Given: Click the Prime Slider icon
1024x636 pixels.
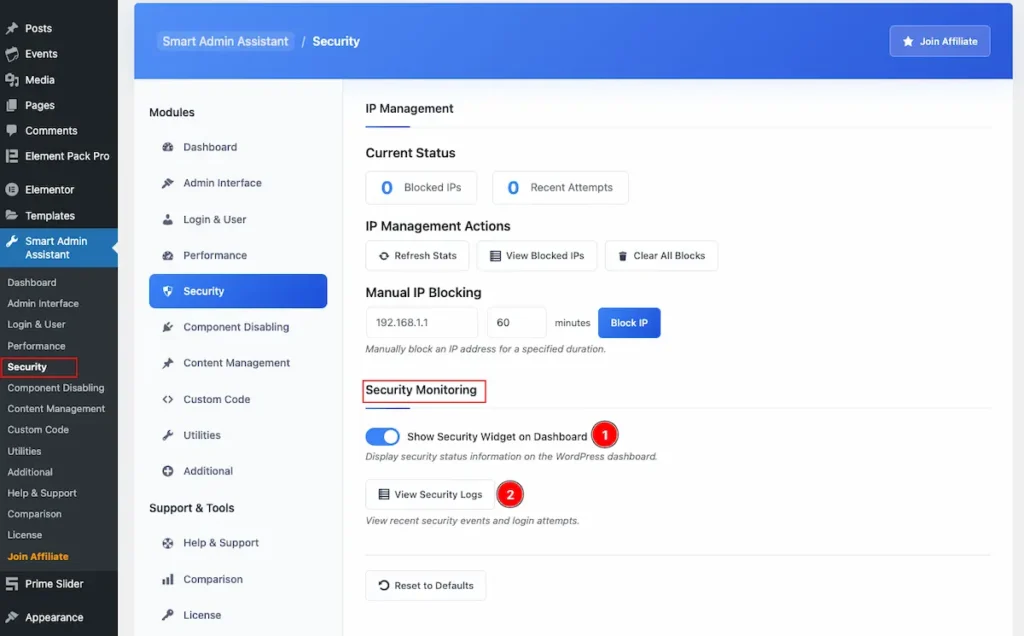Looking at the screenshot, I should pyautogui.click(x=12, y=584).
